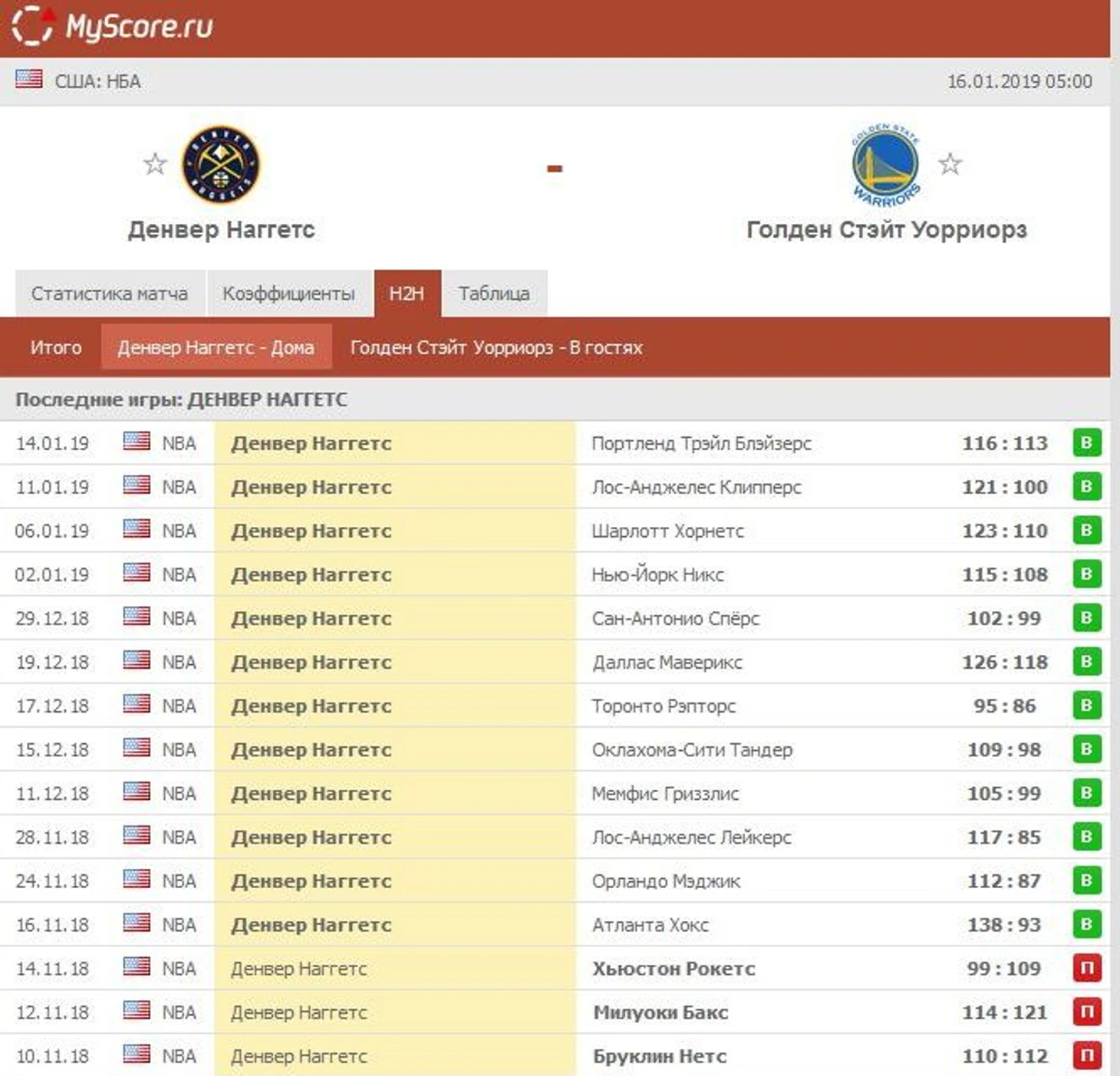Click the USA flag next to США: НБА
Image resolution: width=1120 pixels, height=1076 pixels.
click(x=29, y=79)
